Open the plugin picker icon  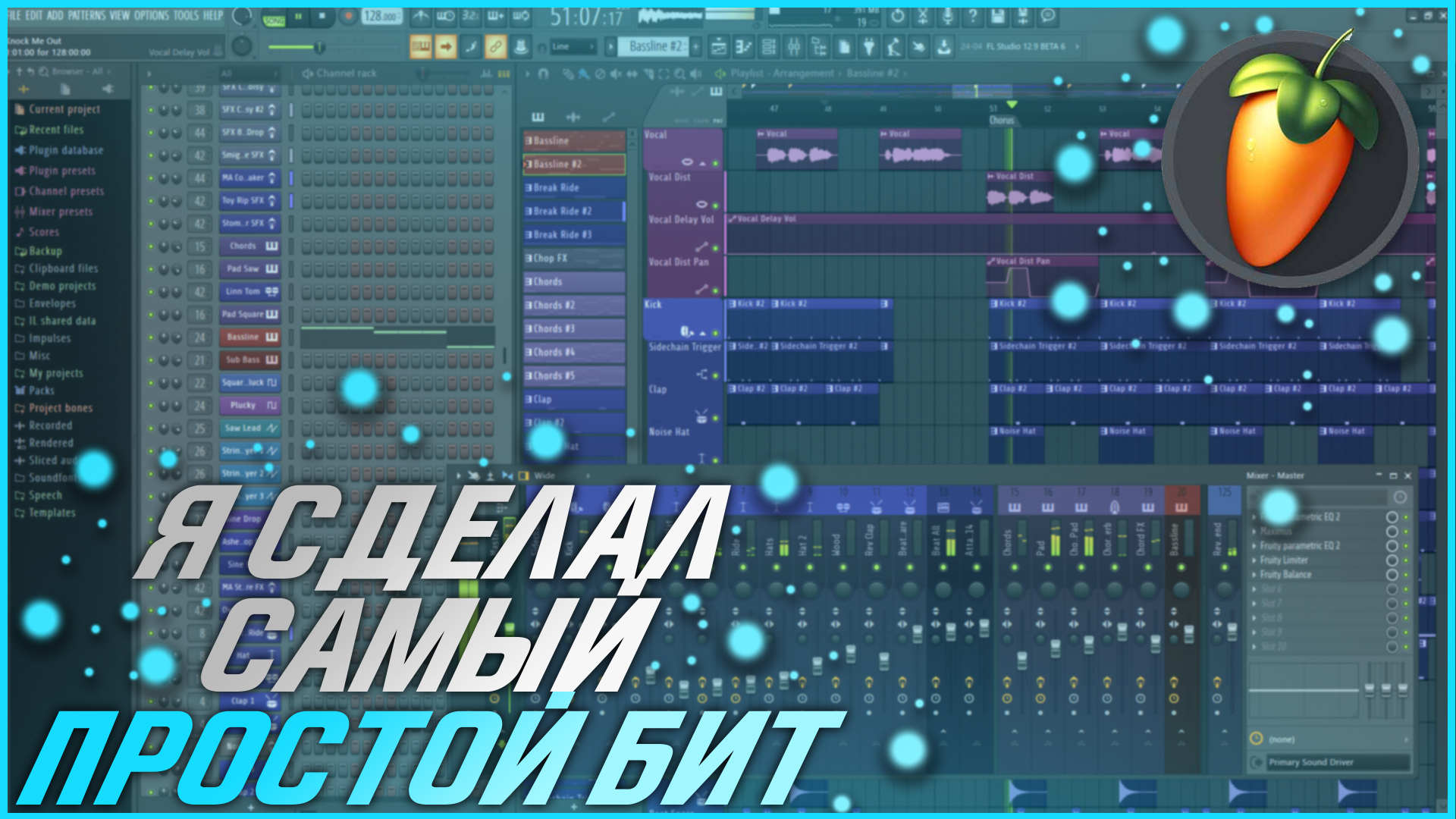click(x=868, y=47)
